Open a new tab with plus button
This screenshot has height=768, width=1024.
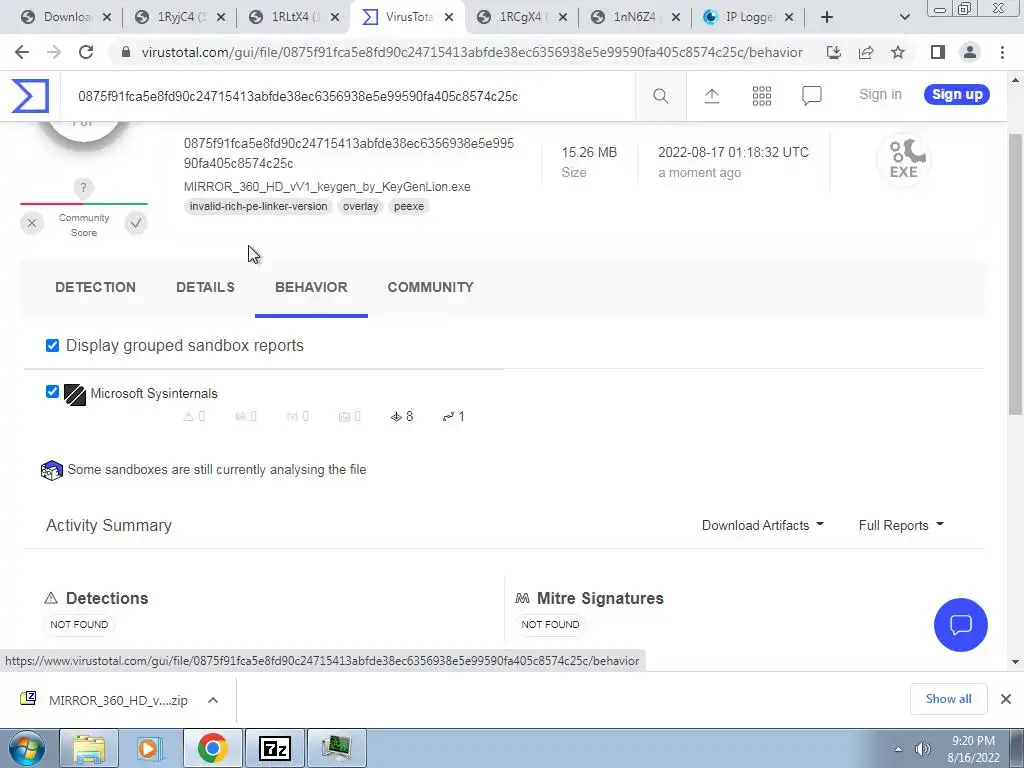pyautogui.click(x=827, y=17)
